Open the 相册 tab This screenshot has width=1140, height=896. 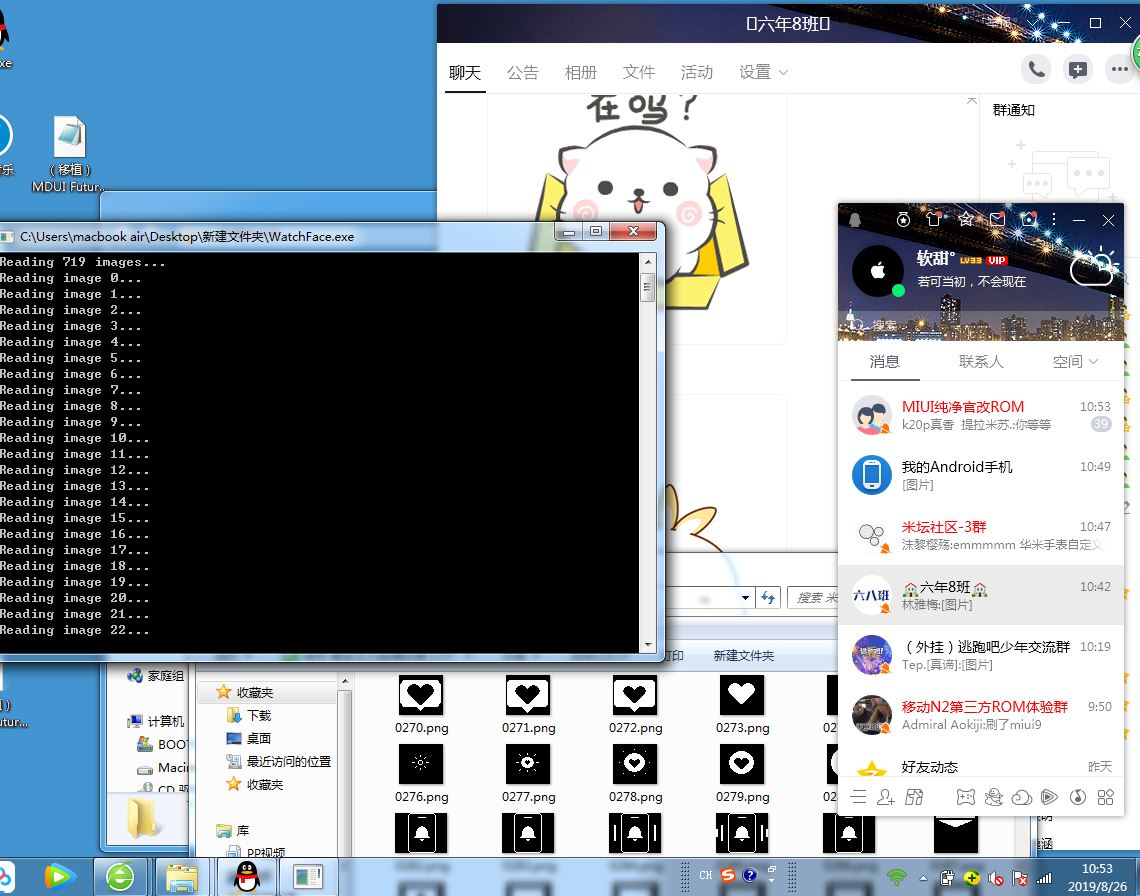(x=581, y=72)
